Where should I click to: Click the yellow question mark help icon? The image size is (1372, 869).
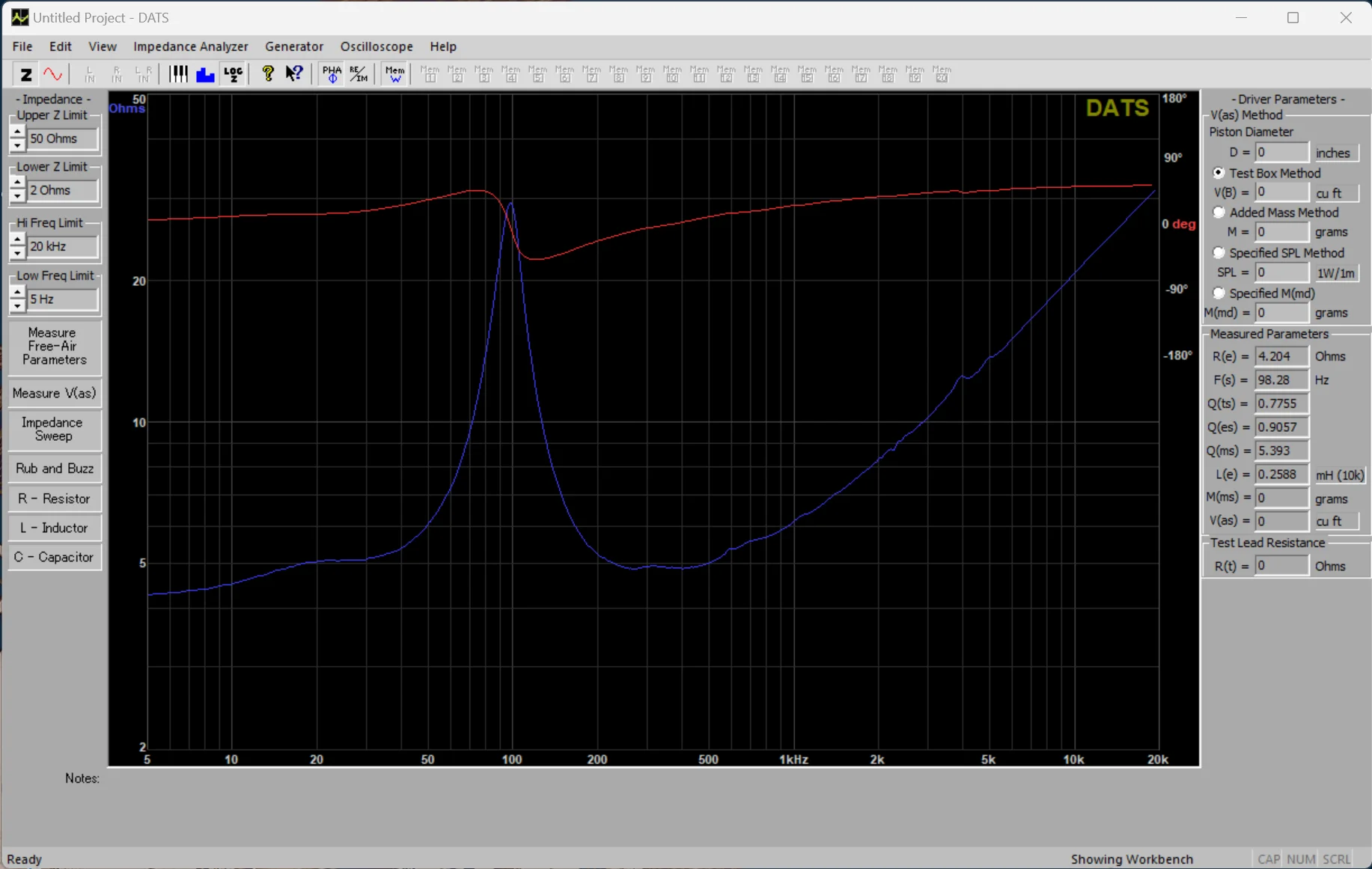point(268,74)
